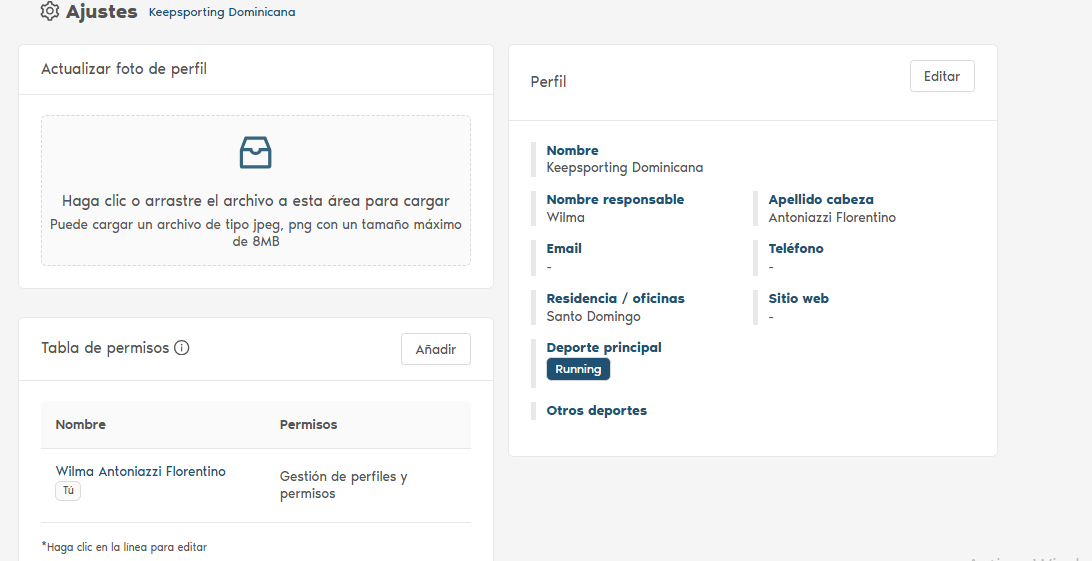Click the Gestión de perfiles y permisos cell
1092x561 pixels.
pyautogui.click(x=344, y=485)
